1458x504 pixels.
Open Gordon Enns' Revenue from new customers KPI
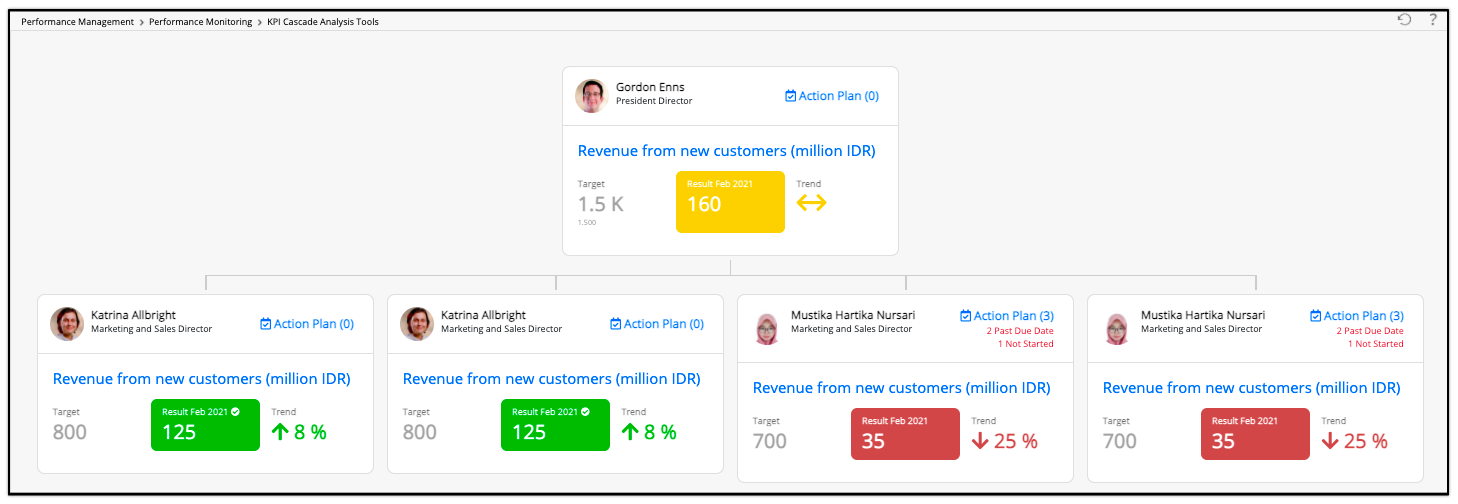(727, 151)
